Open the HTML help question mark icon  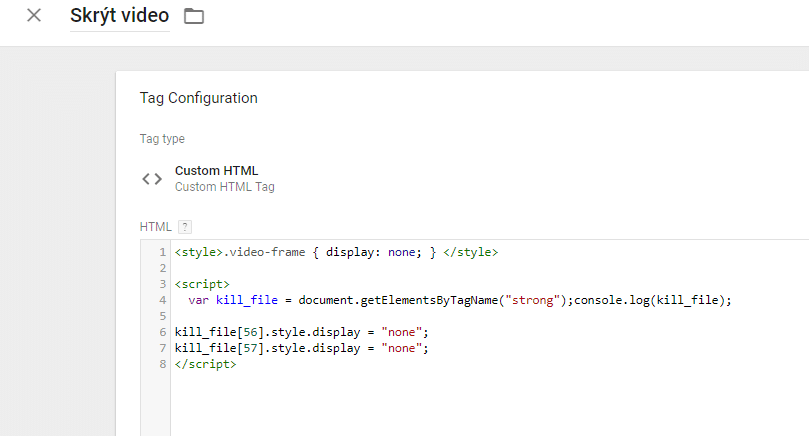[185, 227]
